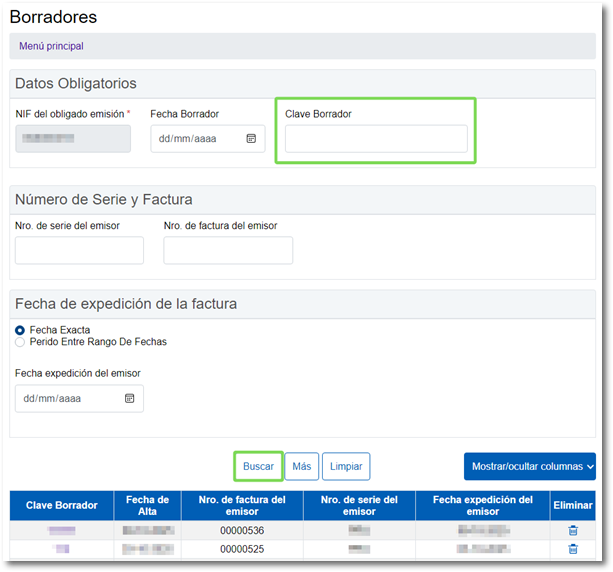613x572 pixels.
Task: Delete draft row with invoice 00000525
Action: [x=572, y=549]
